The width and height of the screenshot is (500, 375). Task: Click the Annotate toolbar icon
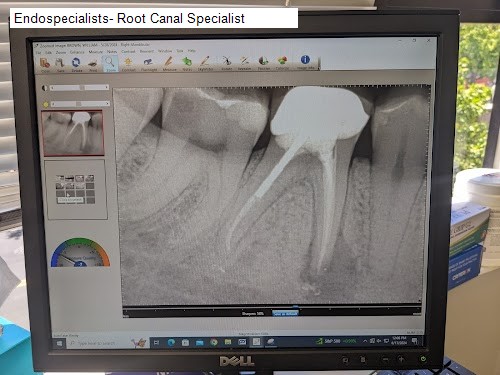pyautogui.click(x=244, y=63)
